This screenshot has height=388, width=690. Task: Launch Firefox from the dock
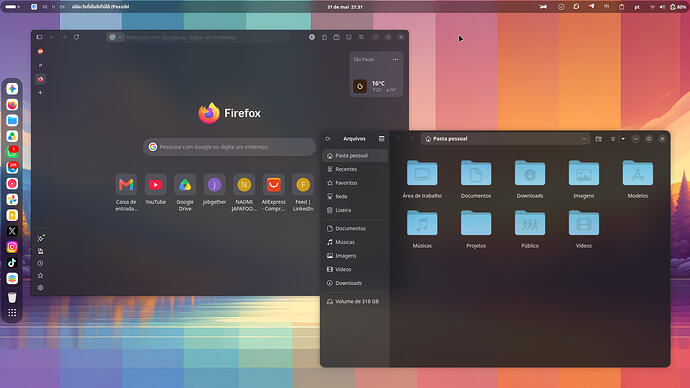click(12, 105)
